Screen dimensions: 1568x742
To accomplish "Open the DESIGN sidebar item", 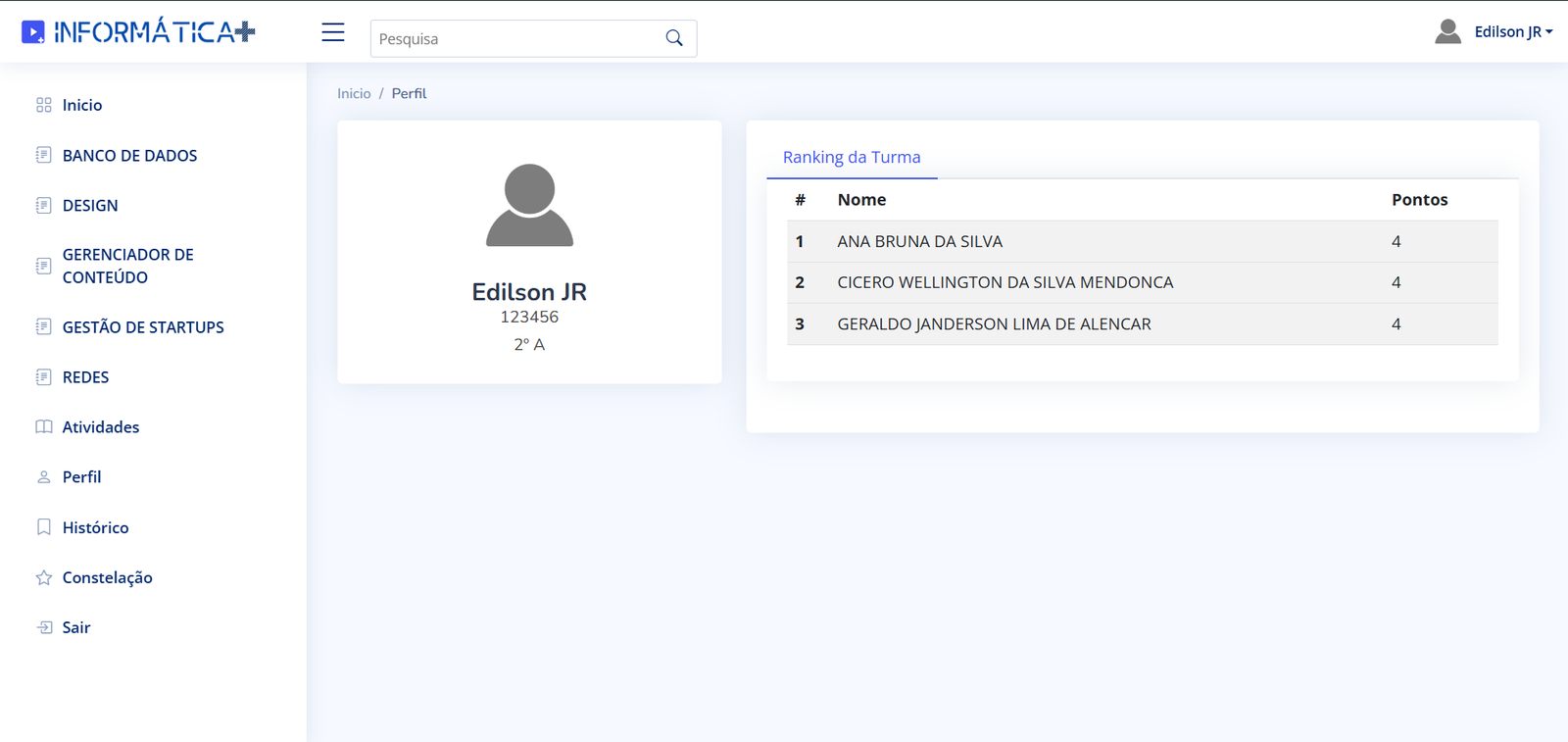I will (x=90, y=205).
